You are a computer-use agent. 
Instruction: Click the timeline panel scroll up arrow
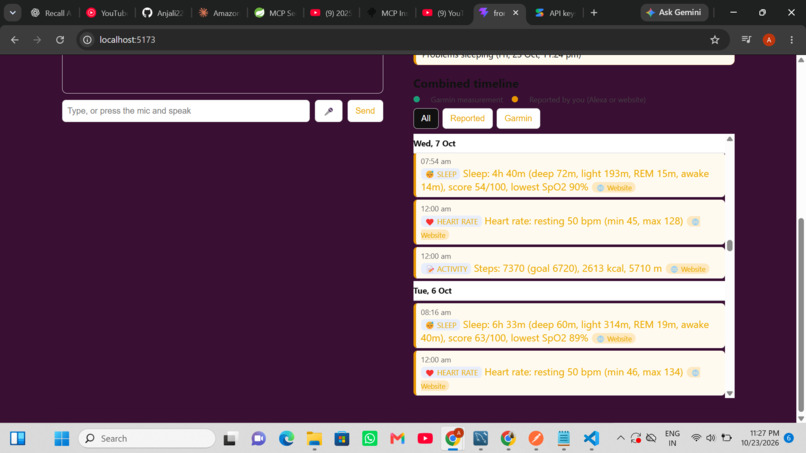(729, 139)
